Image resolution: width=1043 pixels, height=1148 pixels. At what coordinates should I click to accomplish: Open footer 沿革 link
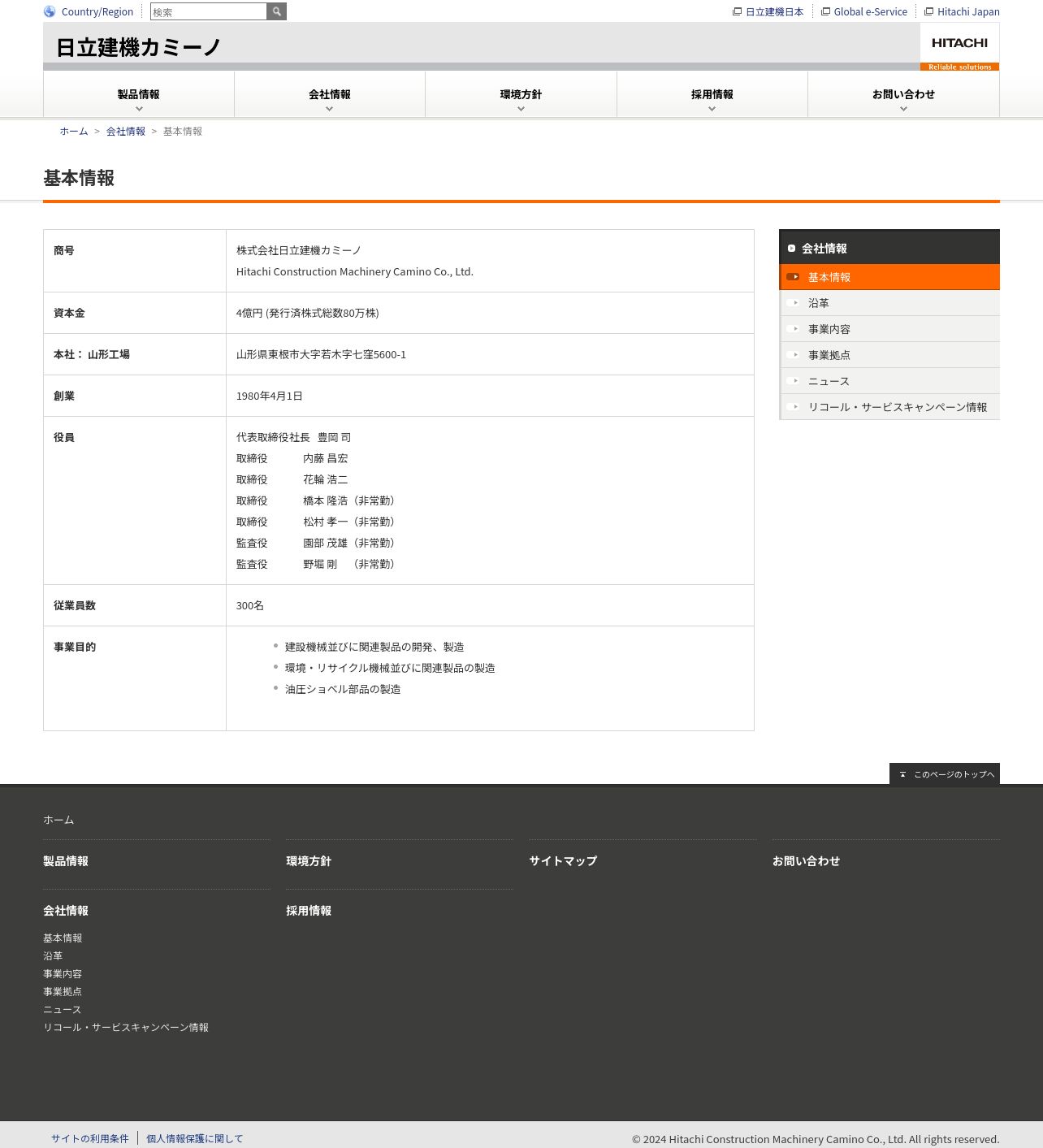(x=53, y=955)
